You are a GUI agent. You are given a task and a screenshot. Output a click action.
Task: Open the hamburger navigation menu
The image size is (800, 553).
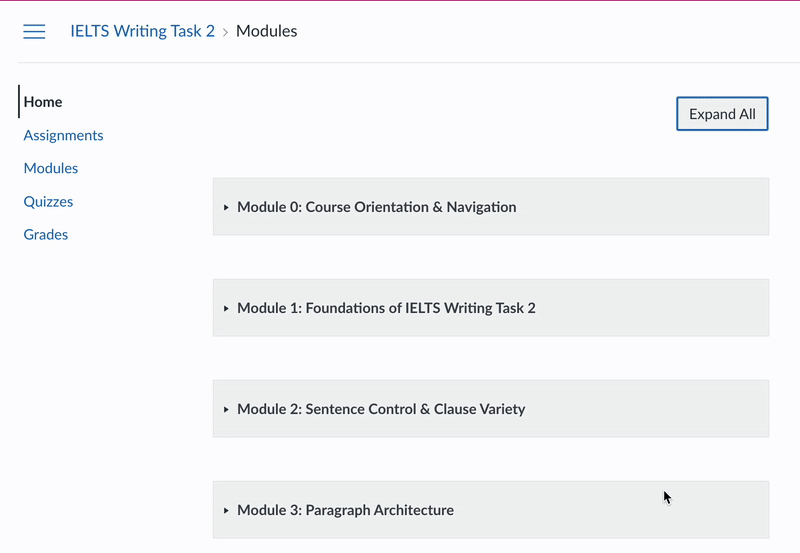point(34,31)
